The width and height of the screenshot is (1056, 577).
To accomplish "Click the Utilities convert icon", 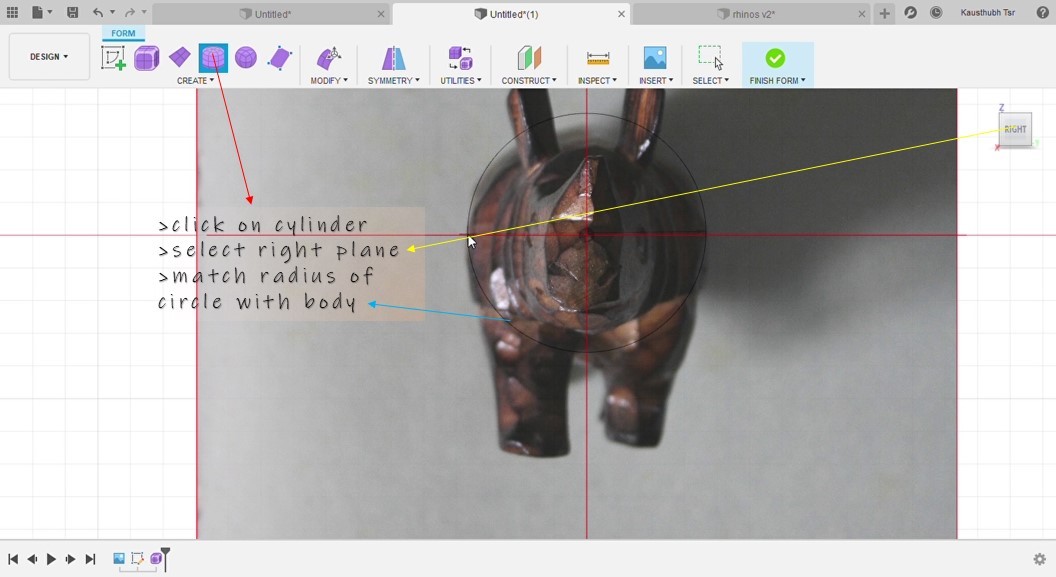I will [461, 58].
